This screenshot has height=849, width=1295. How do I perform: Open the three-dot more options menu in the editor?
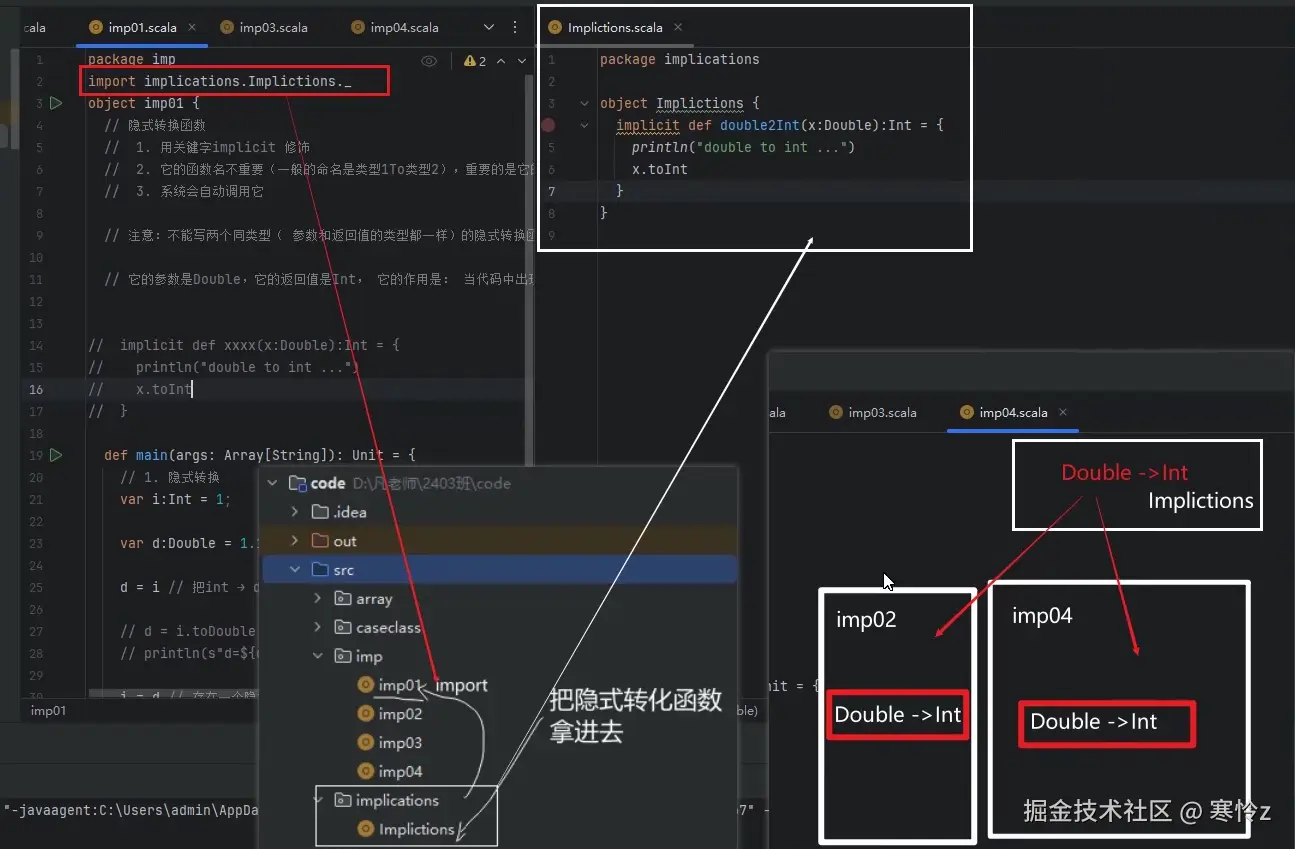(x=515, y=27)
